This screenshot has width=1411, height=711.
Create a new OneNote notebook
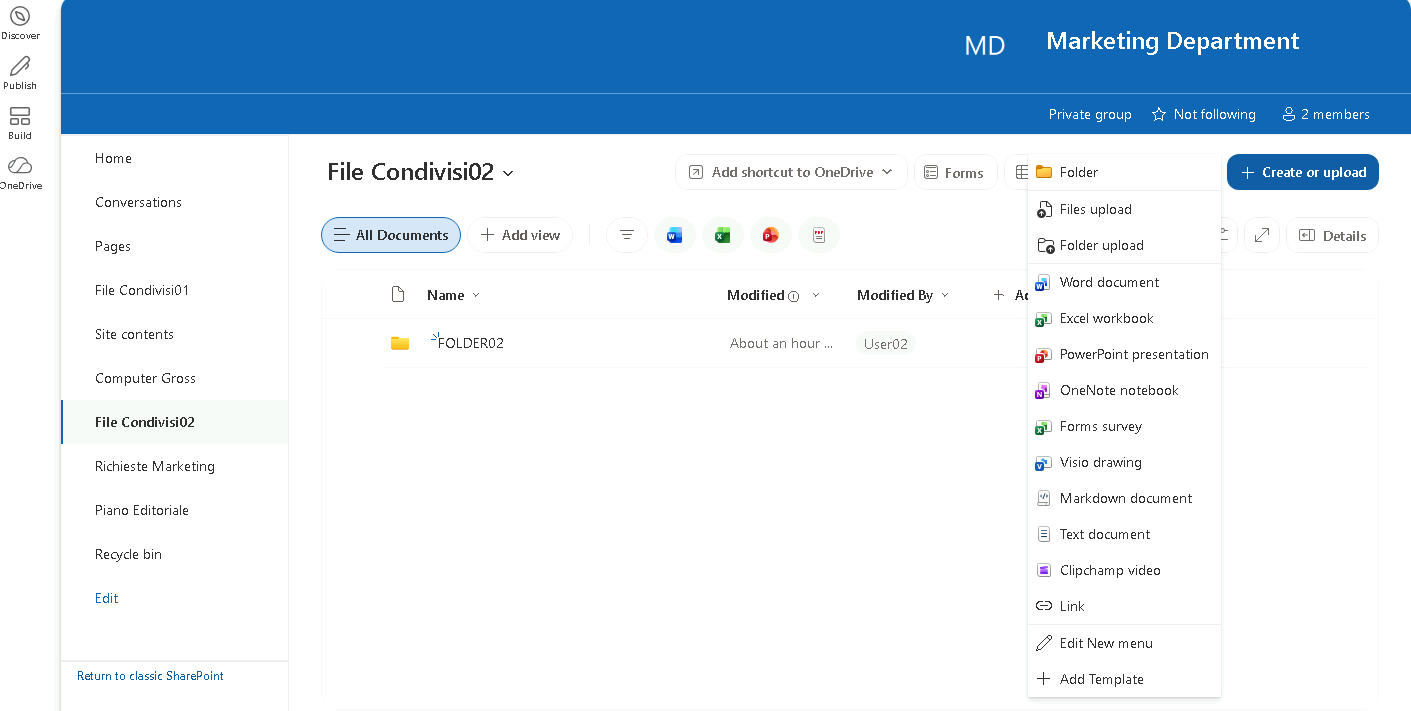click(x=1124, y=390)
